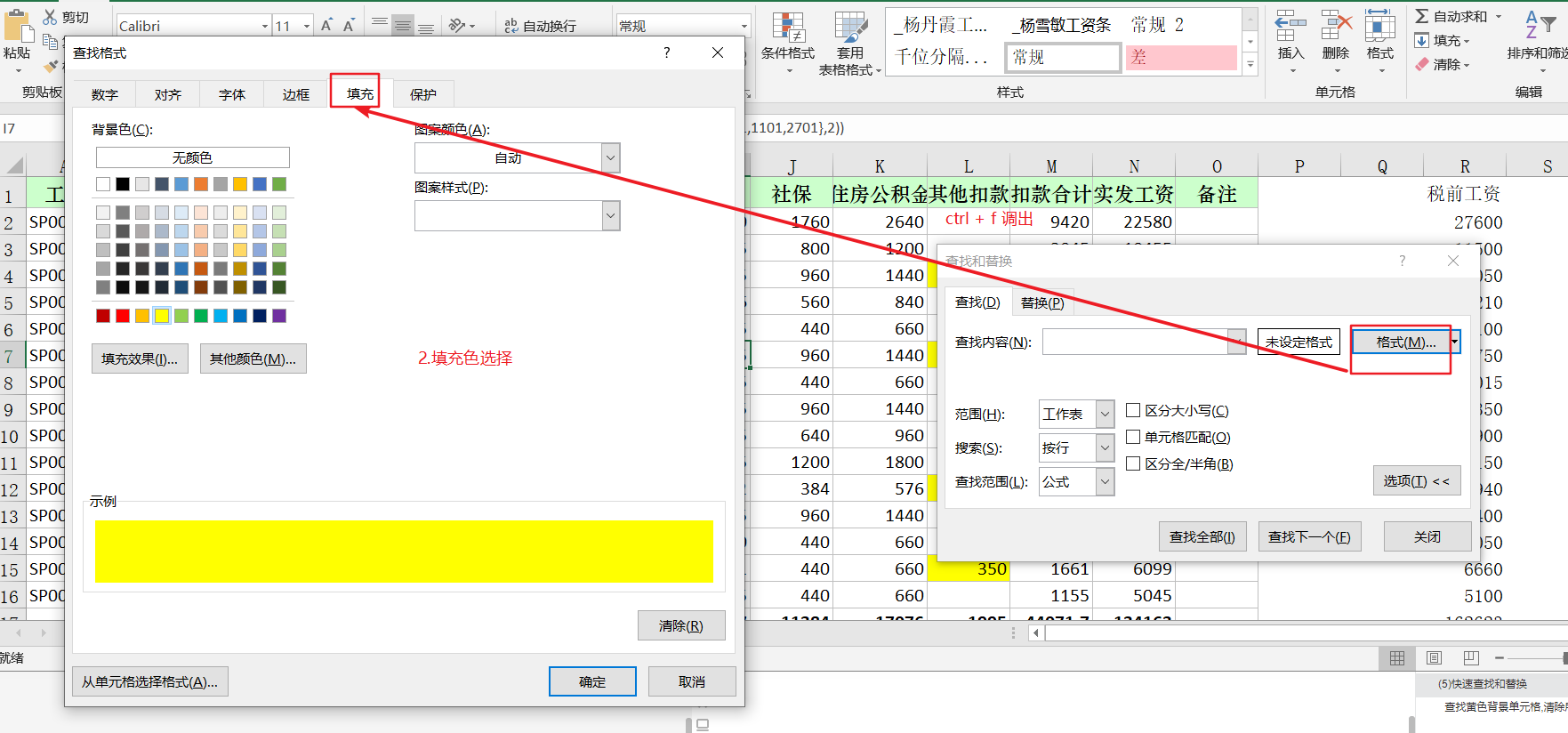Open the number format 常规 dropdown
The width and height of the screenshot is (1568, 733).
pos(744,26)
